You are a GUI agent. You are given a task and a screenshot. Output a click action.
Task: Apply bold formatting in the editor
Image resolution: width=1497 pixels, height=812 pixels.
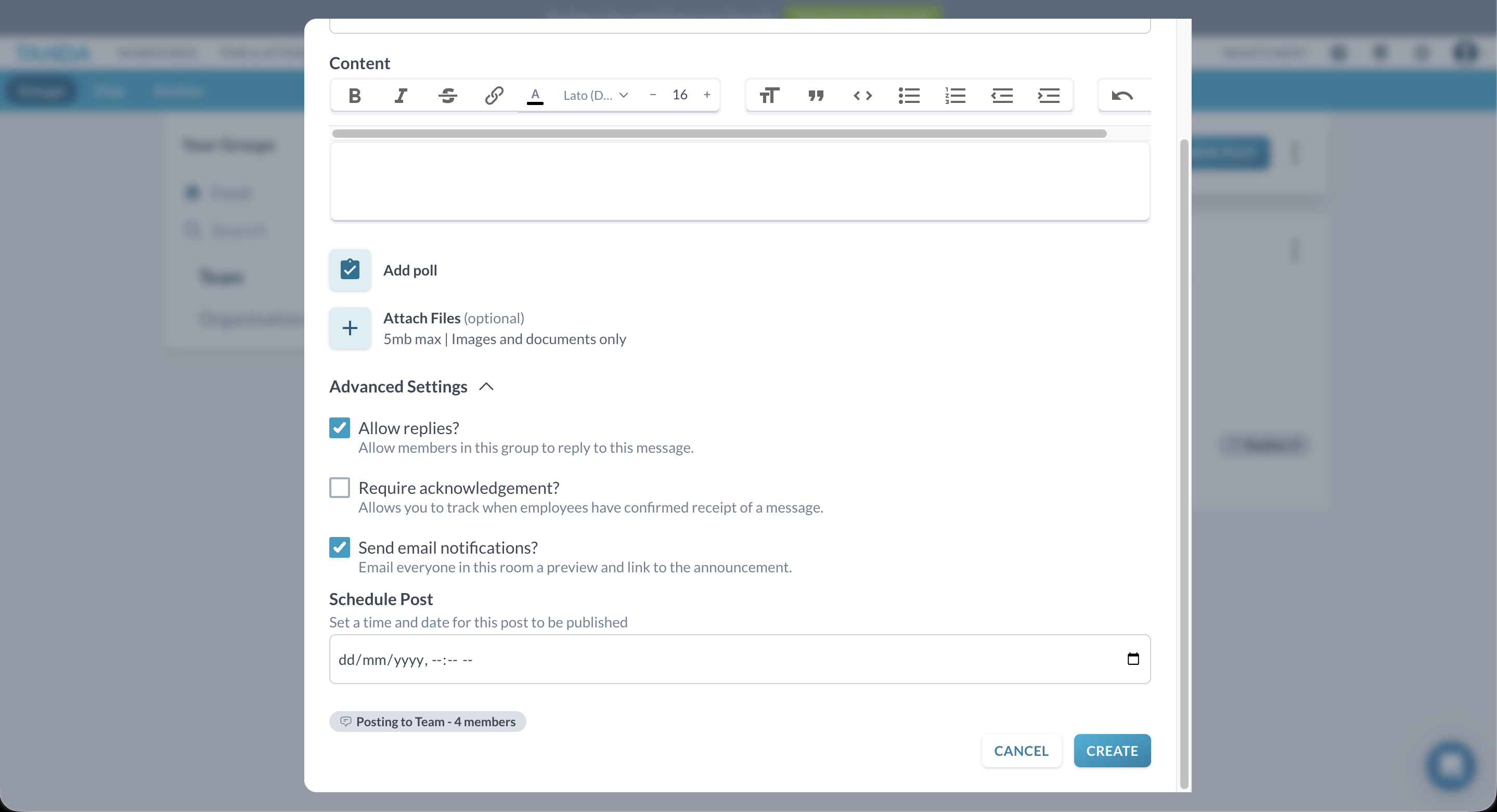(x=355, y=95)
